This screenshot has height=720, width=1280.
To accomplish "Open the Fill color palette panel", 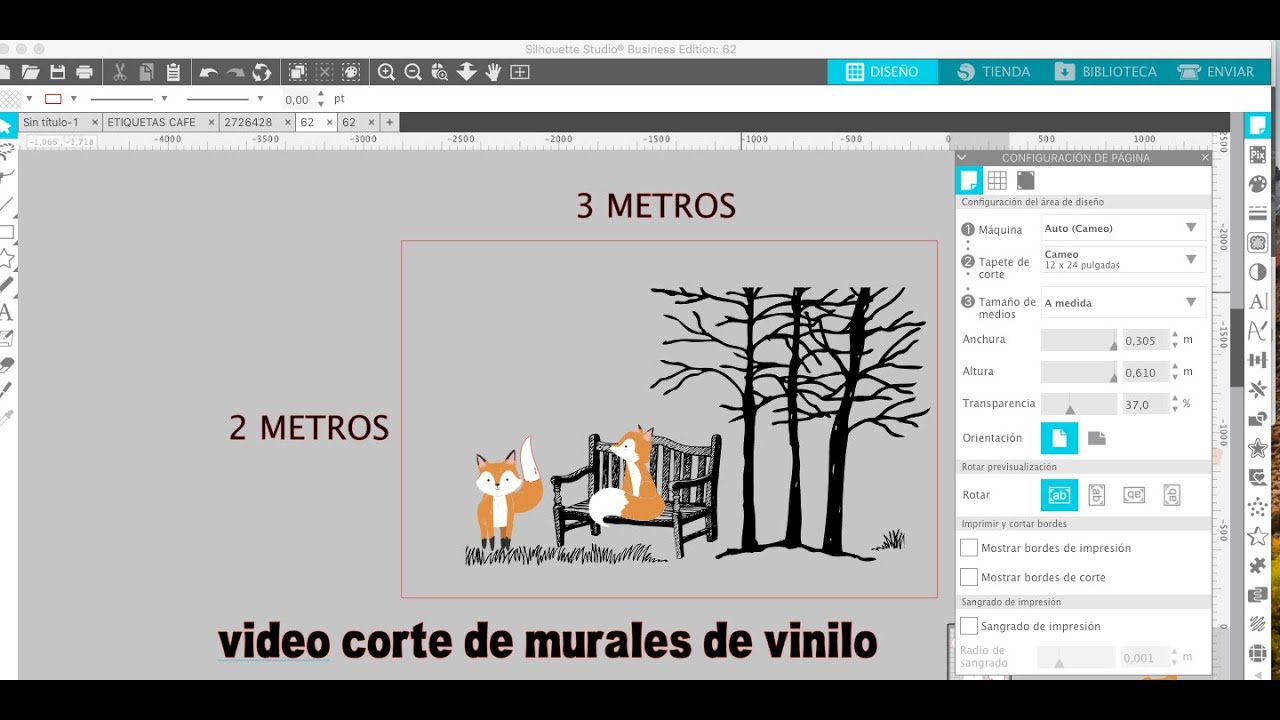I will click(1258, 184).
